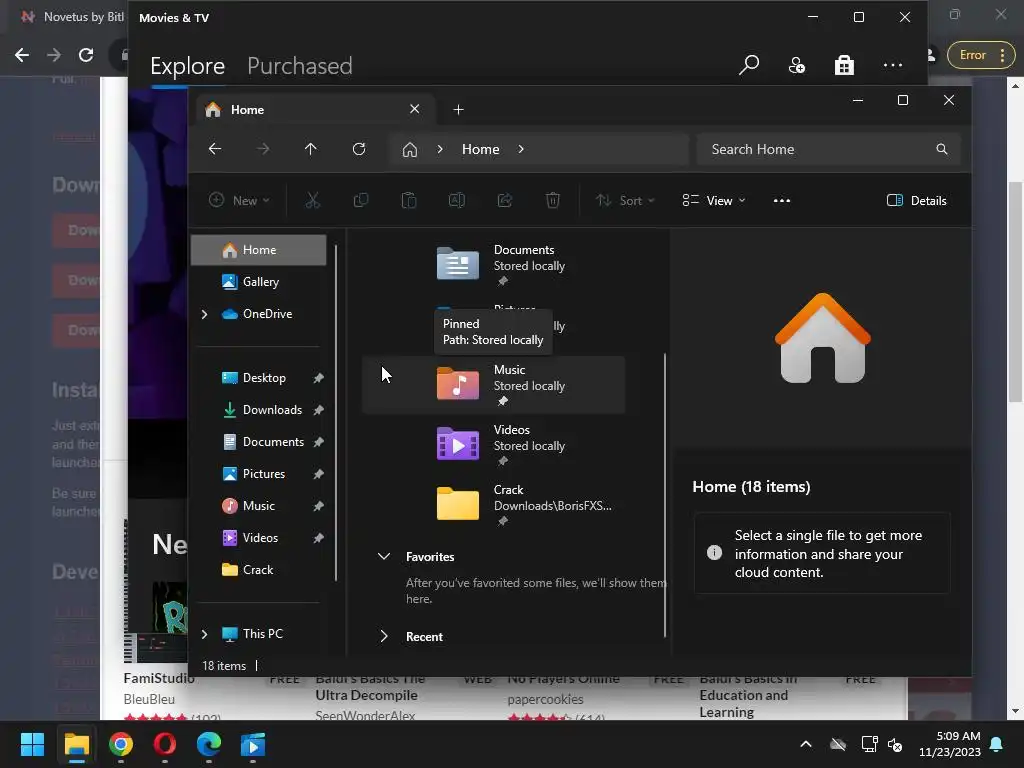The width and height of the screenshot is (1024, 768).
Task: Click the search icon in Movies & TV
Action: click(x=749, y=65)
